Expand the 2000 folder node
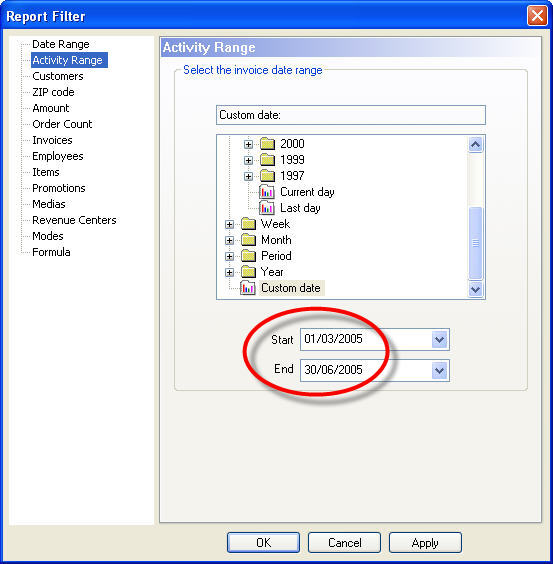 pyautogui.click(x=248, y=144)
